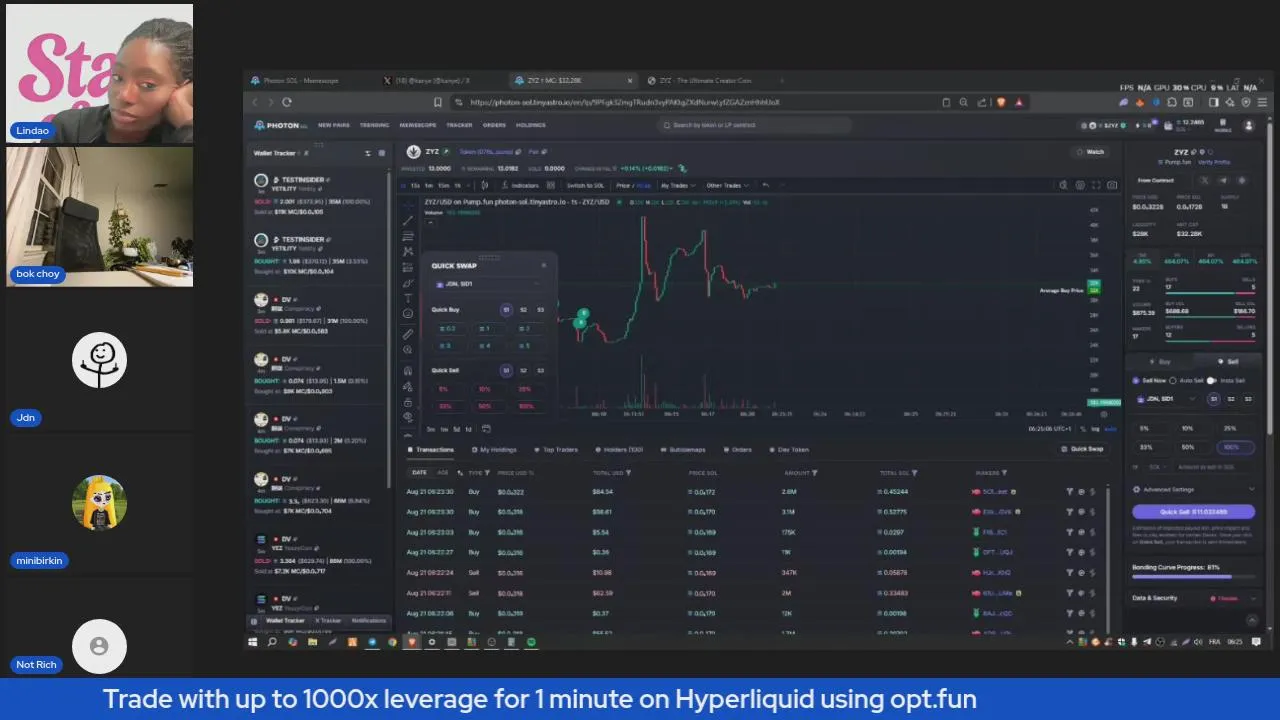1280x720 pixels.
Task: Click the Telegram link icon for ZYZ
Action: point(1223,180)
